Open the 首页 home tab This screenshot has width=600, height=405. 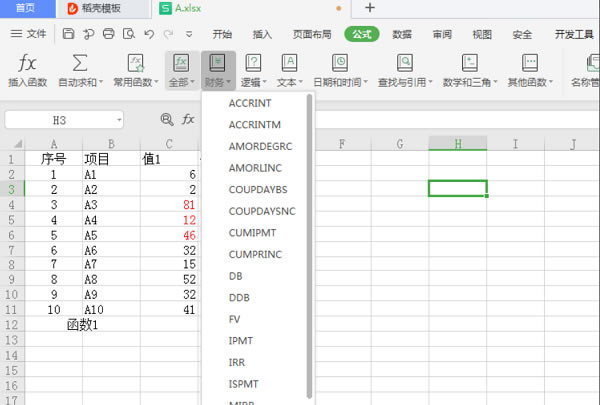pyautogui.click(x=26, y=8)
